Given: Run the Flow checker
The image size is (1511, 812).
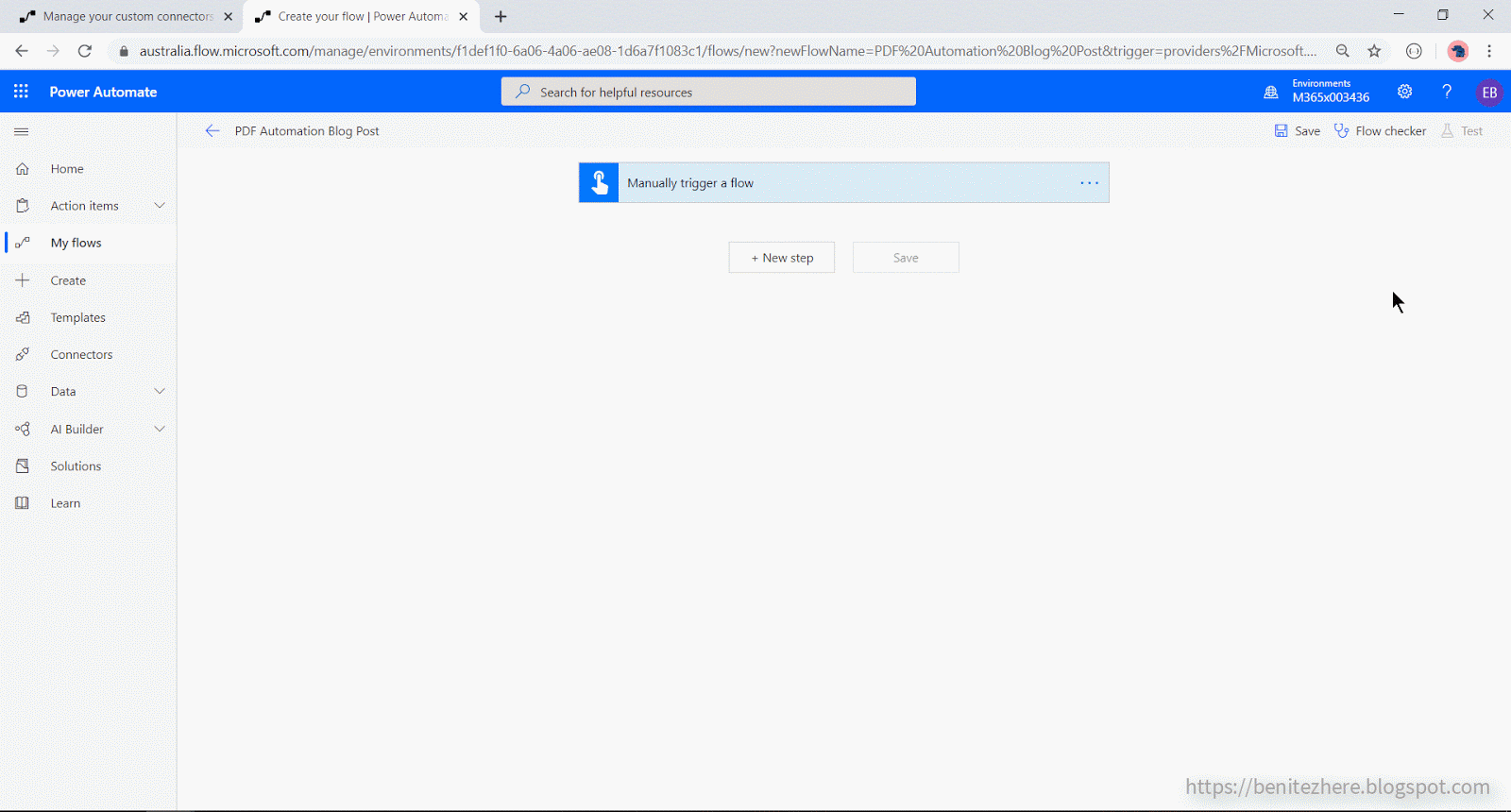Looking at the screenshot, I should [x=1380, y=131].
